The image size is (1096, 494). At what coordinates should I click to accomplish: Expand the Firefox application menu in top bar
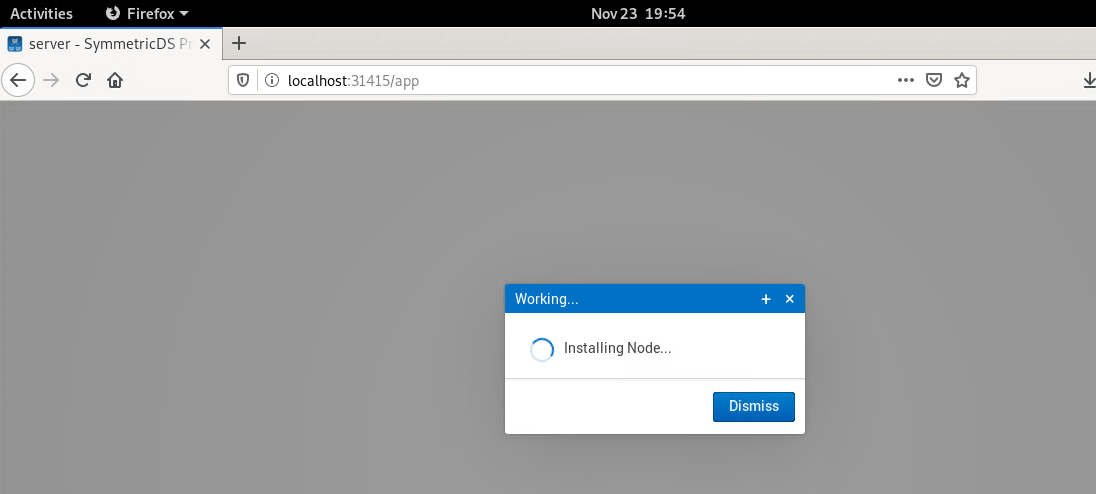click(147, 13)
